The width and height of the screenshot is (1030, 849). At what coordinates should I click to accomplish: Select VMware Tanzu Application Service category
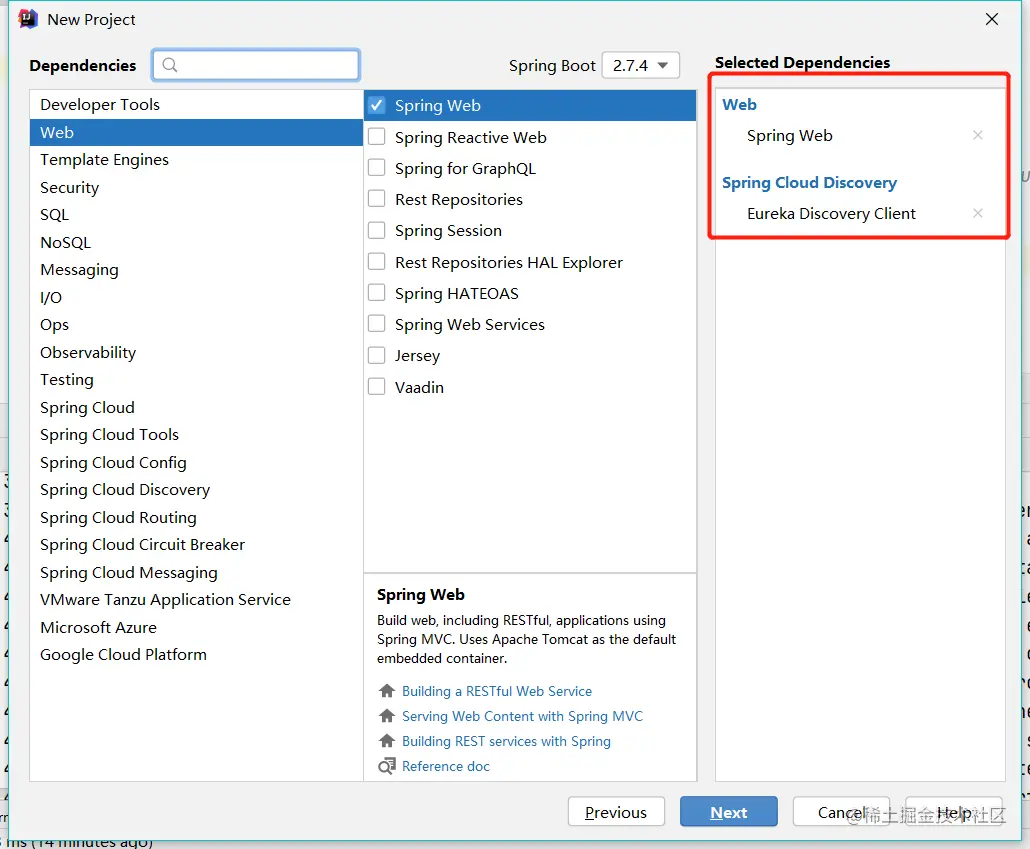(196, 599)
